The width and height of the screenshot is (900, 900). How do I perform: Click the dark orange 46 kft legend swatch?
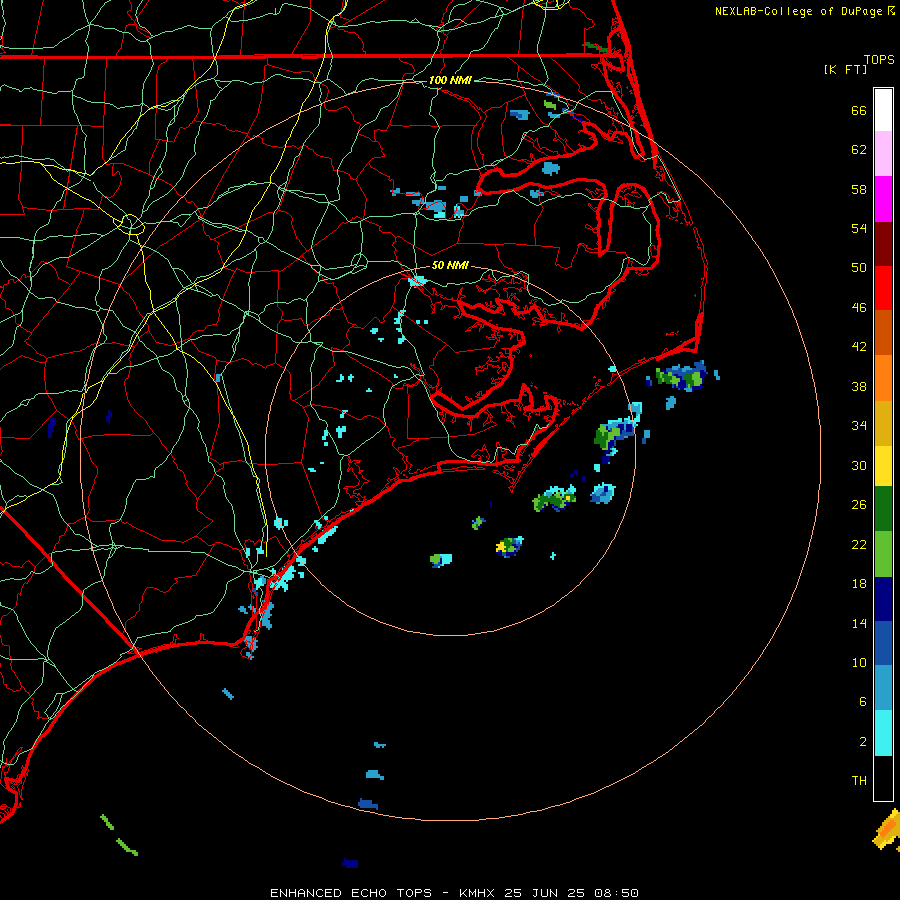(x=883, y=332)
